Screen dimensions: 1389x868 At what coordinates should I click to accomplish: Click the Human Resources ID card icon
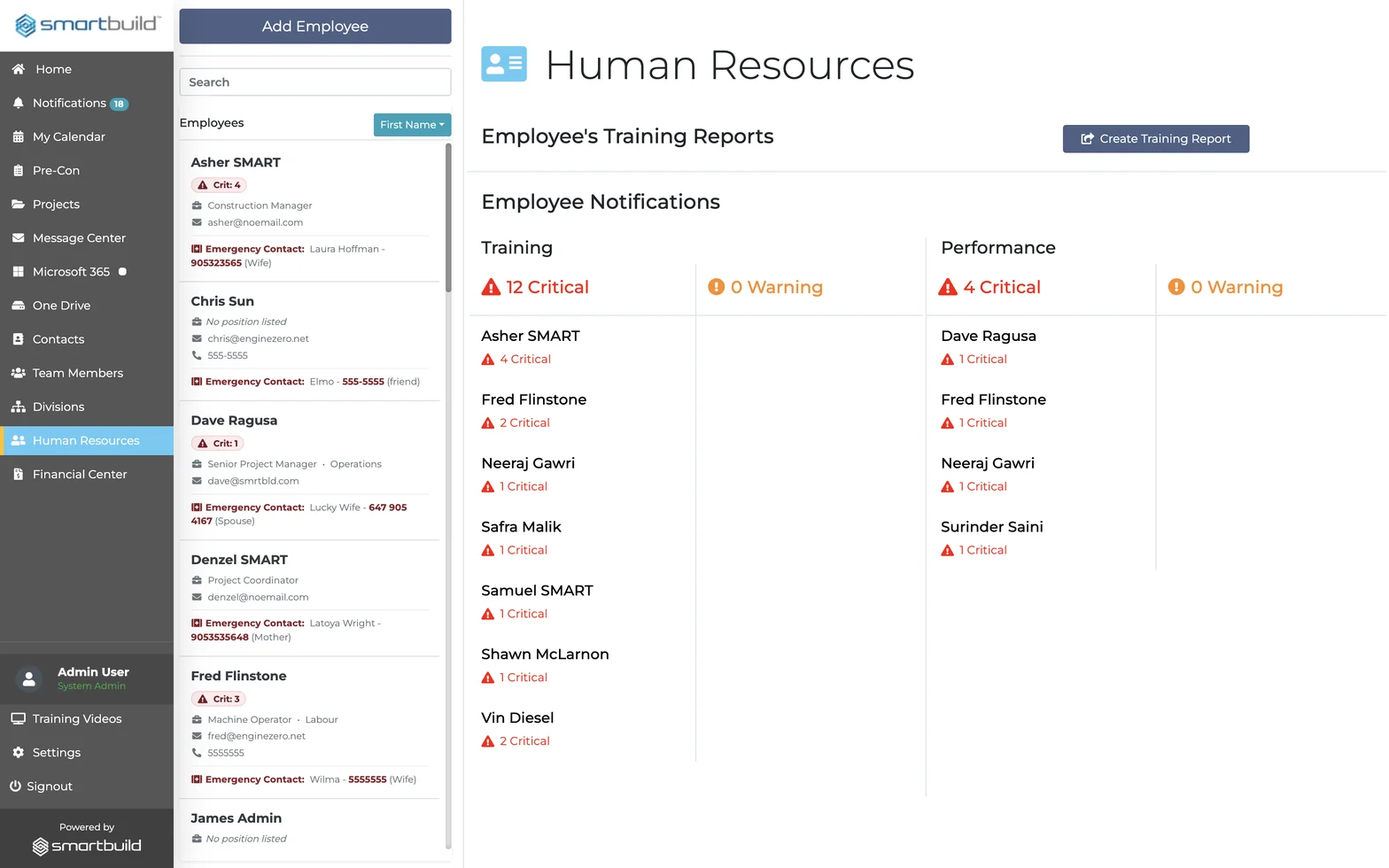point(504,64)
